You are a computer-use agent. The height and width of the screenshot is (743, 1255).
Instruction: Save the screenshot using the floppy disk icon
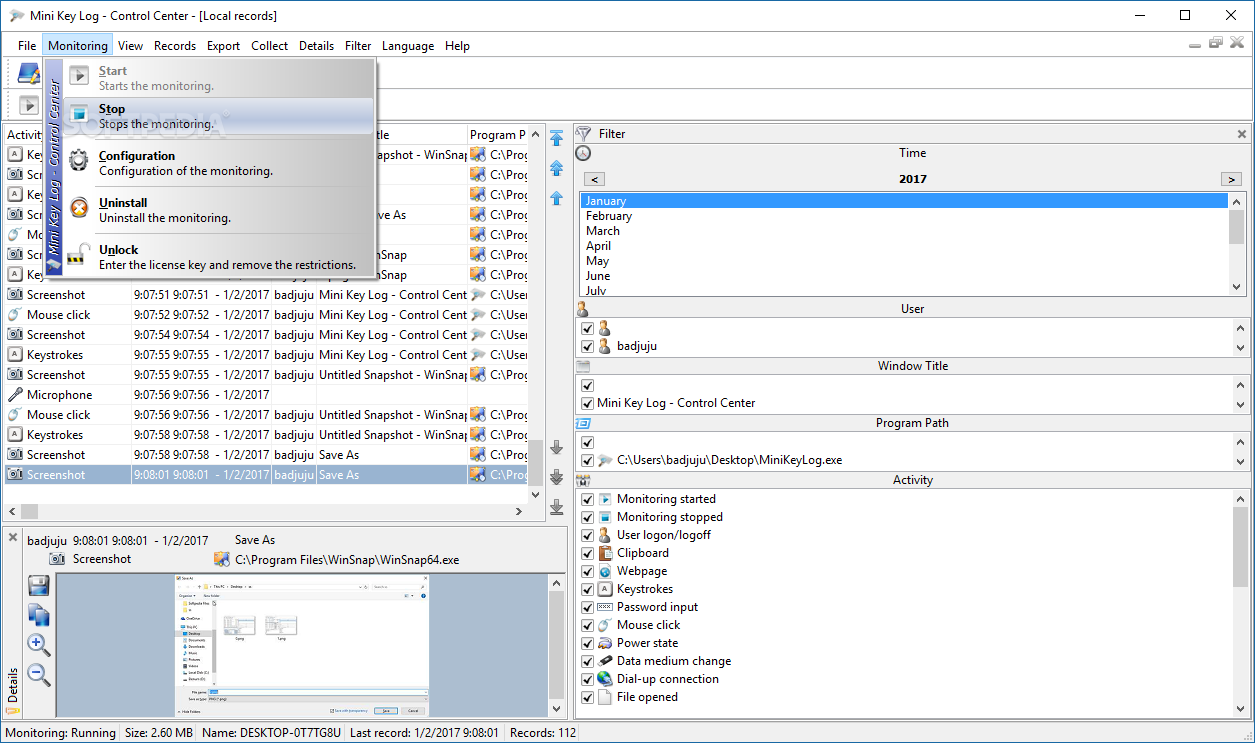[39, 586]
